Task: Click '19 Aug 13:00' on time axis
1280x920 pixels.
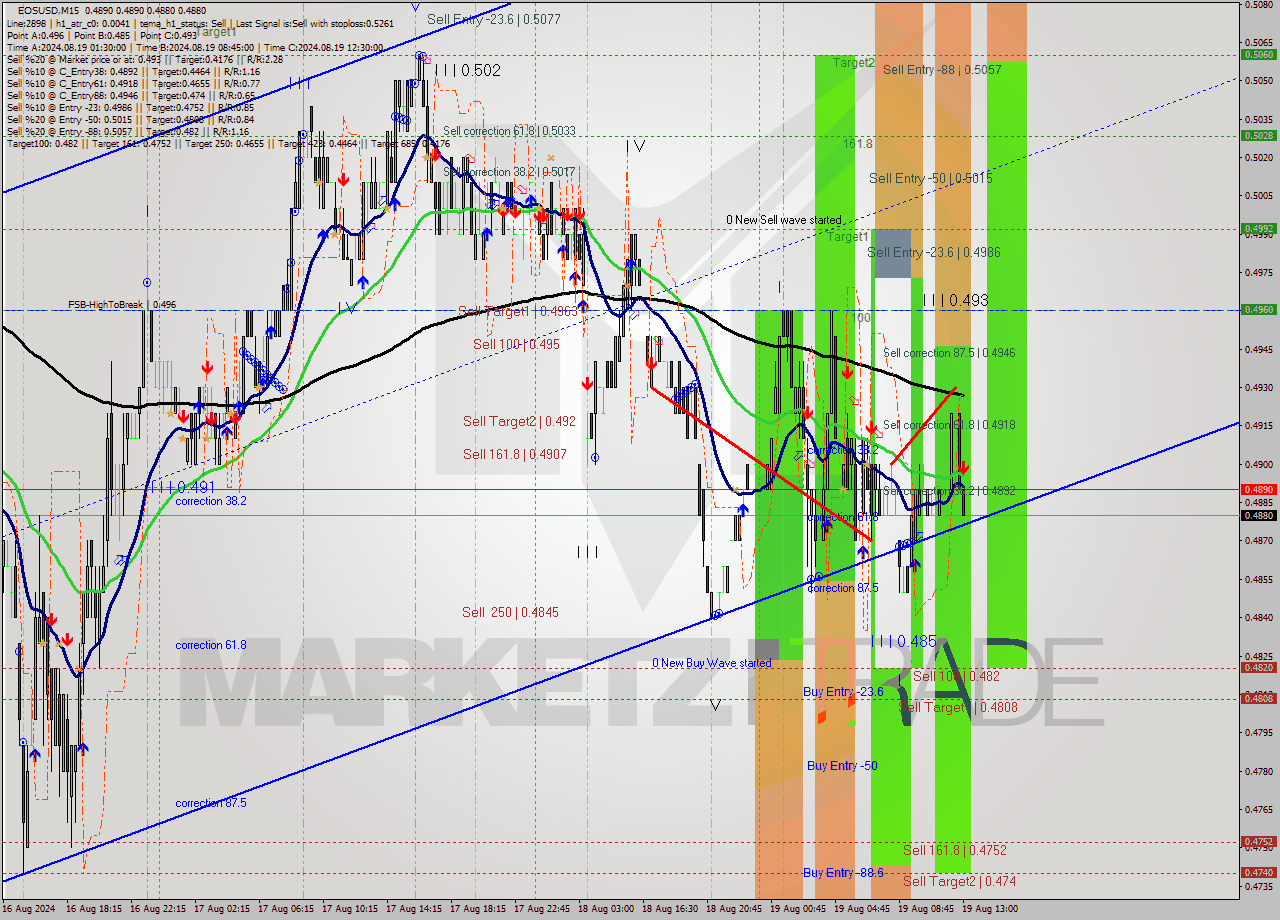Action: tap(990, 909)
